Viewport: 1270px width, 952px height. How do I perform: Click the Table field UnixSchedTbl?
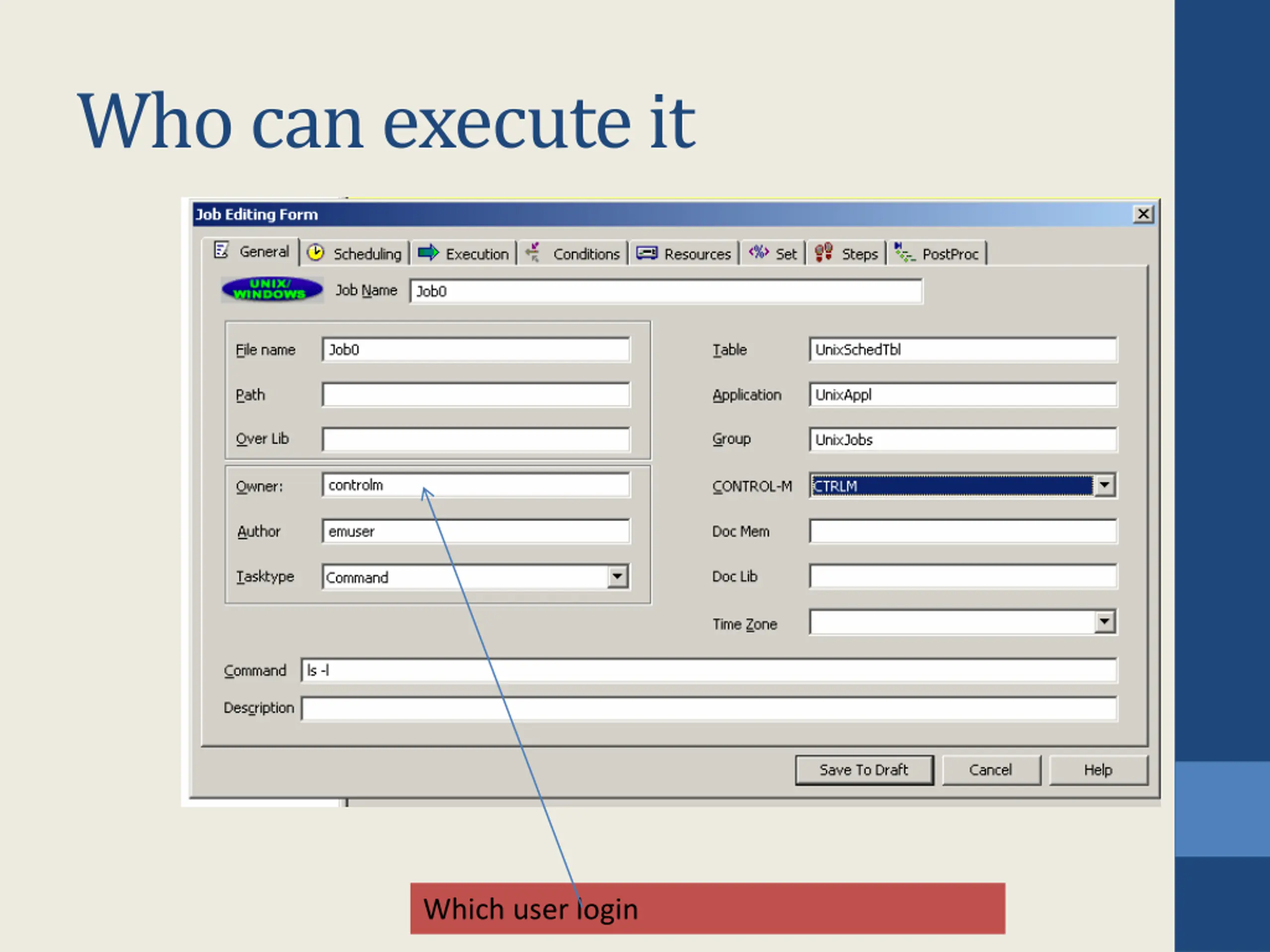point(963,350)
